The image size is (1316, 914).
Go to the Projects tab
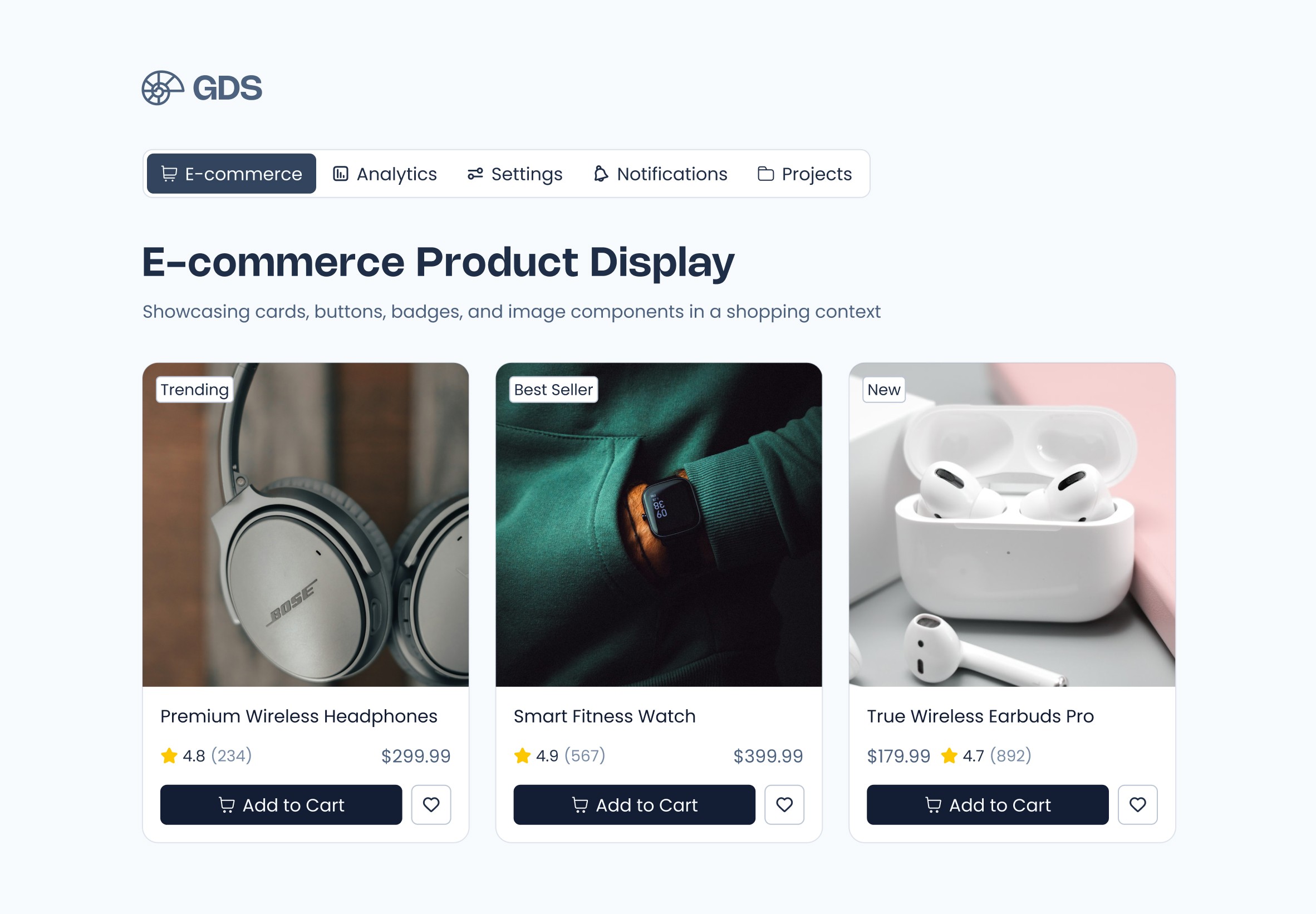coord(804,174)
